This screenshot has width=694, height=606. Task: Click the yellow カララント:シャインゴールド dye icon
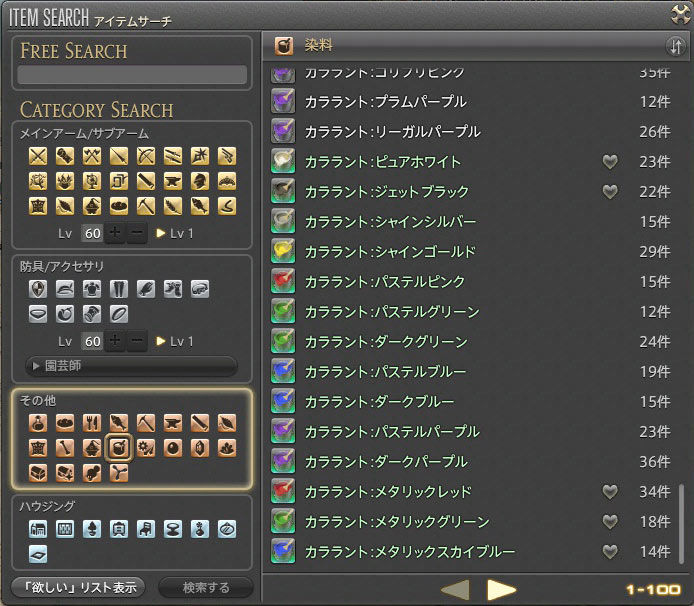283,251
